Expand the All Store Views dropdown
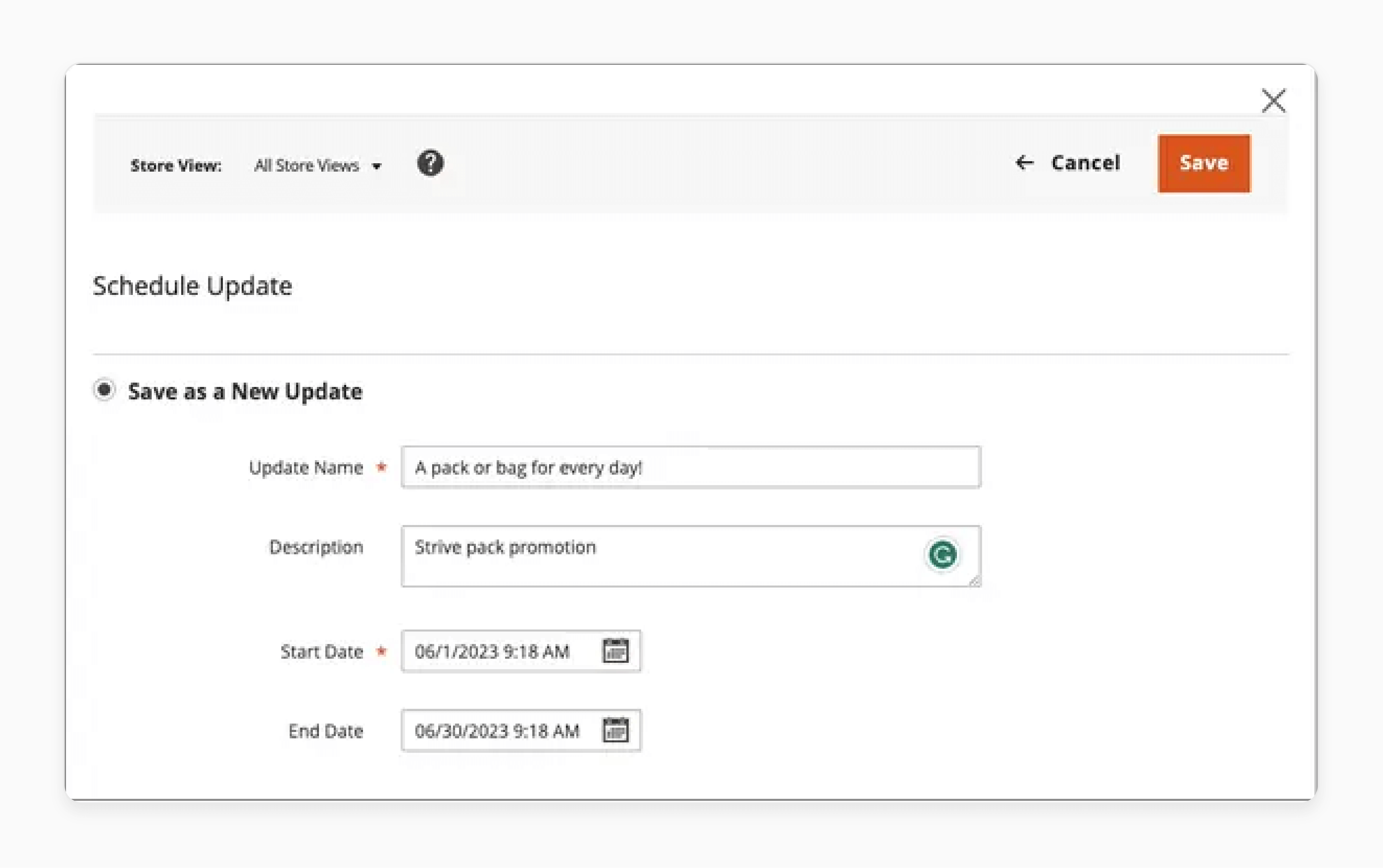 pos(318,166)
